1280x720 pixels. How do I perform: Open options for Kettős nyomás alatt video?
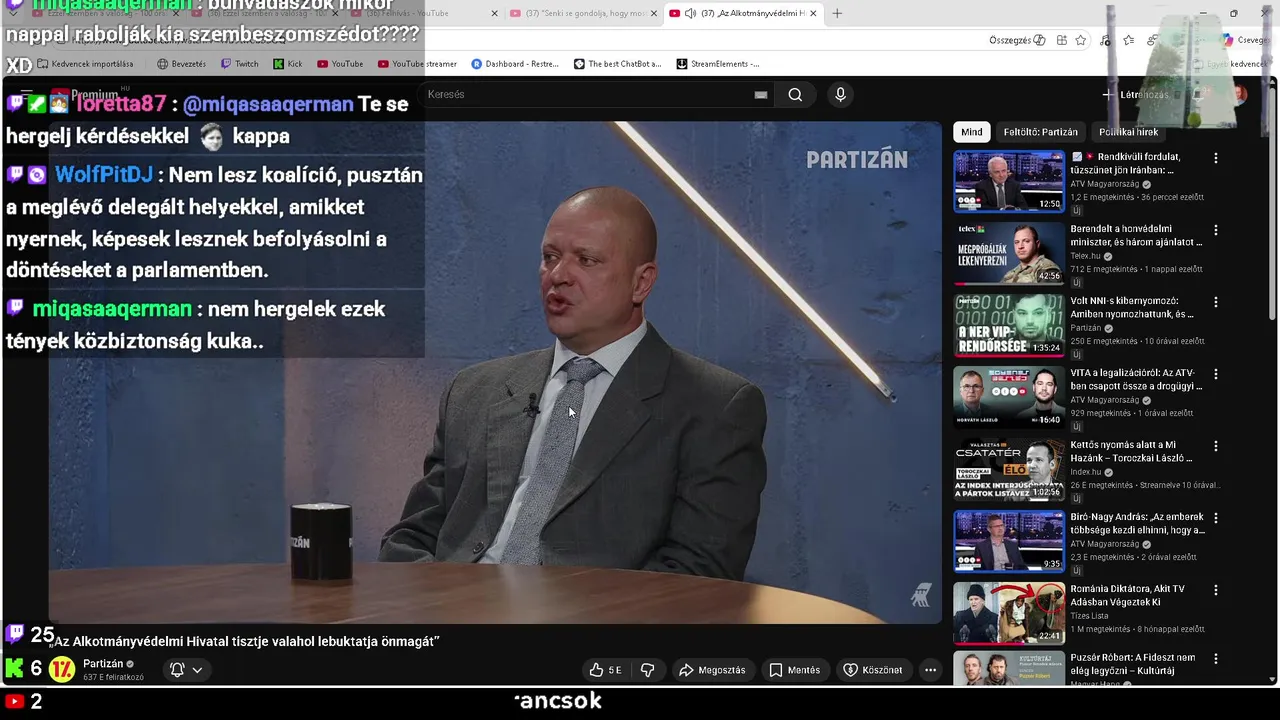1216,446
